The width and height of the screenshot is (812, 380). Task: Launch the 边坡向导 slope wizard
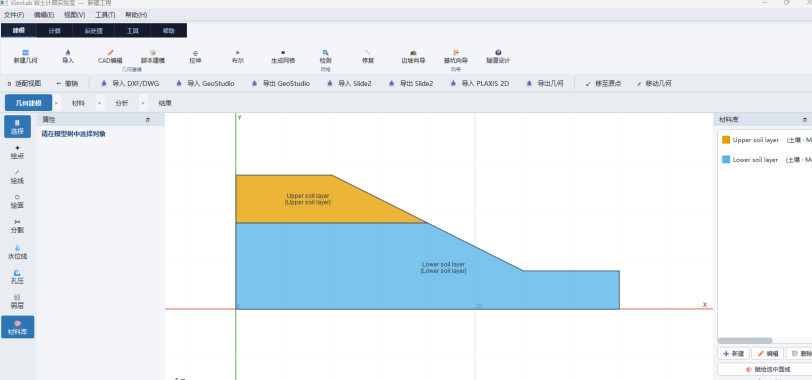(x=413, y=56)
